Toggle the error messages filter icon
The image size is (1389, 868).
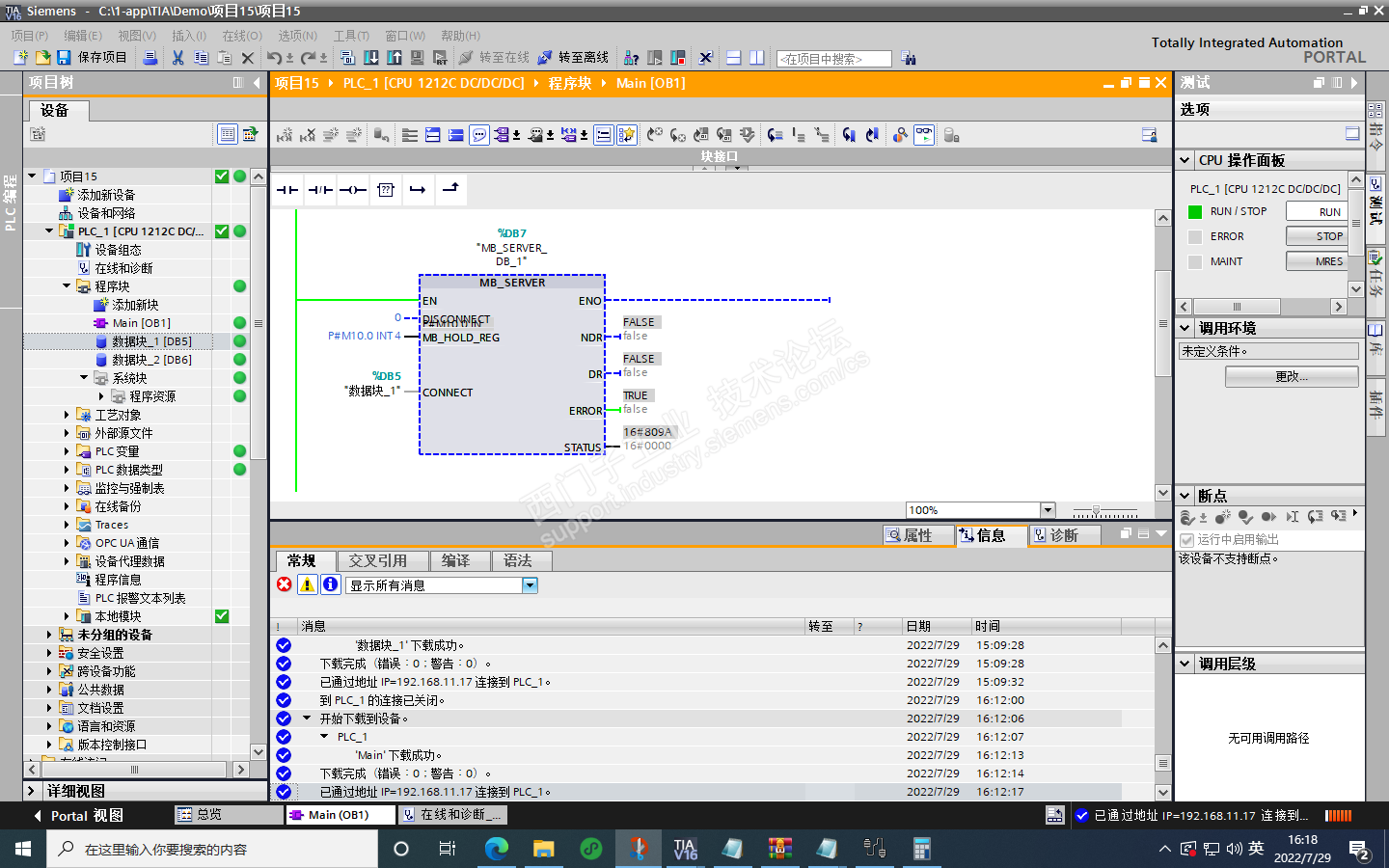(x=285, y=584)
